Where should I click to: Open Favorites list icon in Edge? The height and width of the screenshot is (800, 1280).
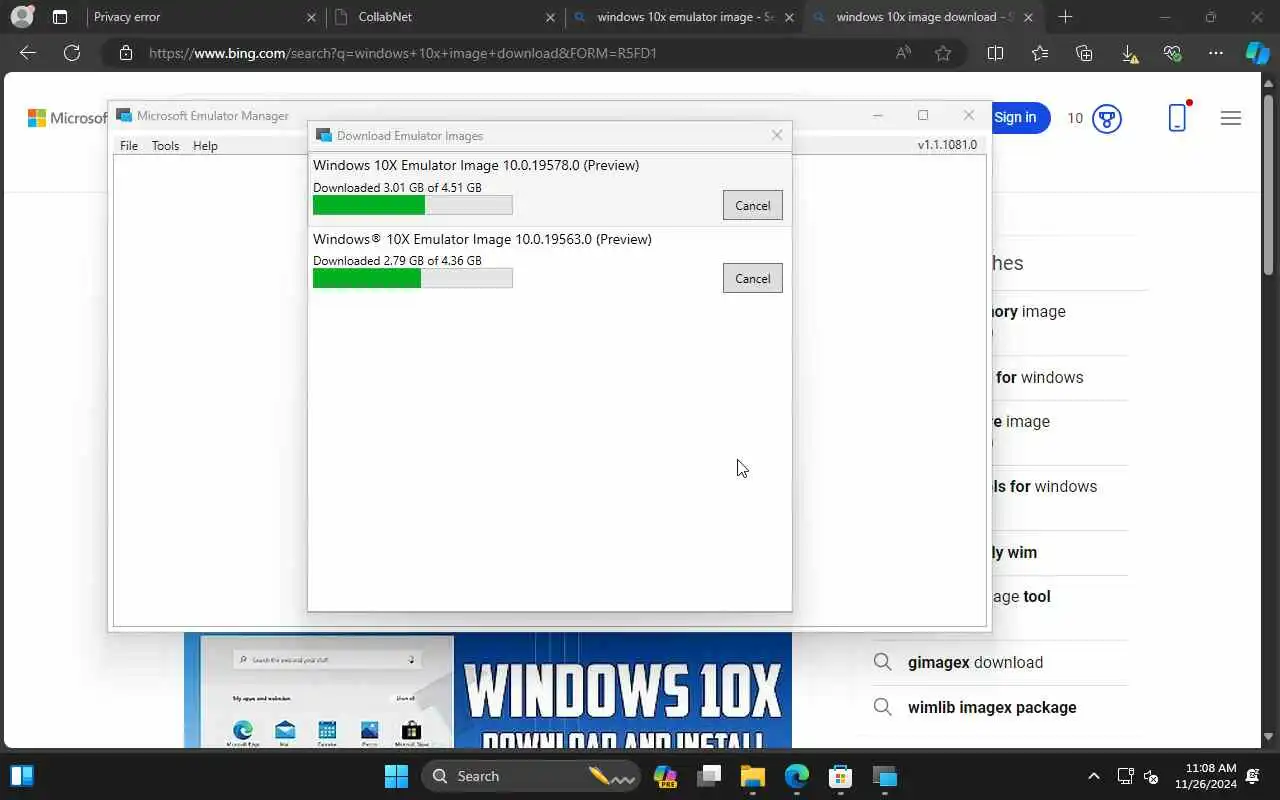(x=1040, y=53)
